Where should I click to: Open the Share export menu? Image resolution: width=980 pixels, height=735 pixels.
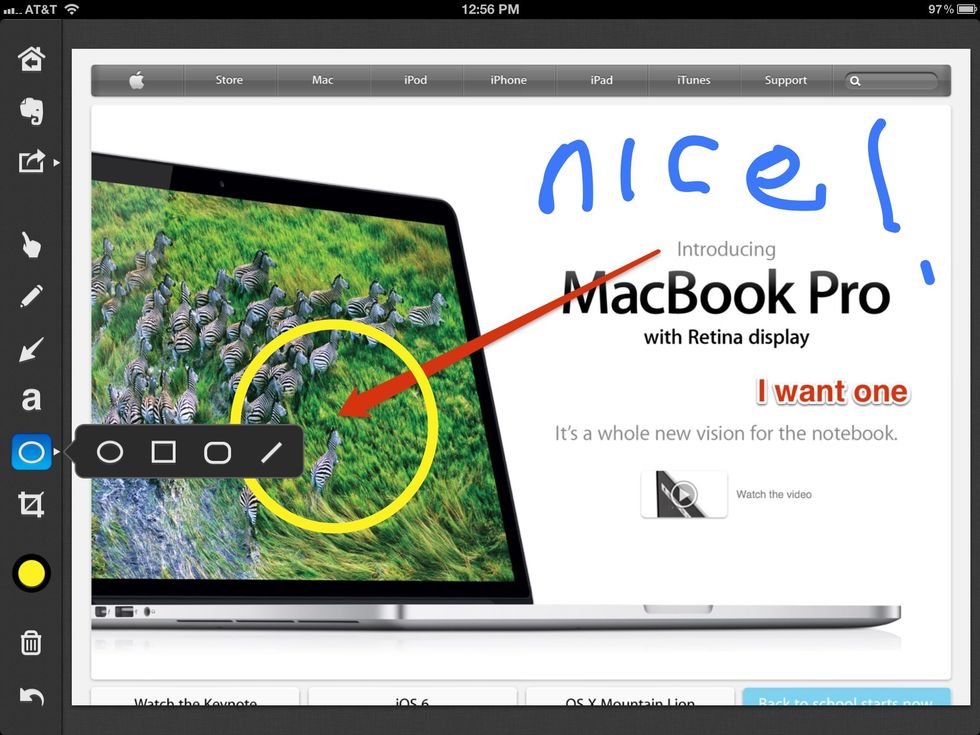click(x=31, y=161)
